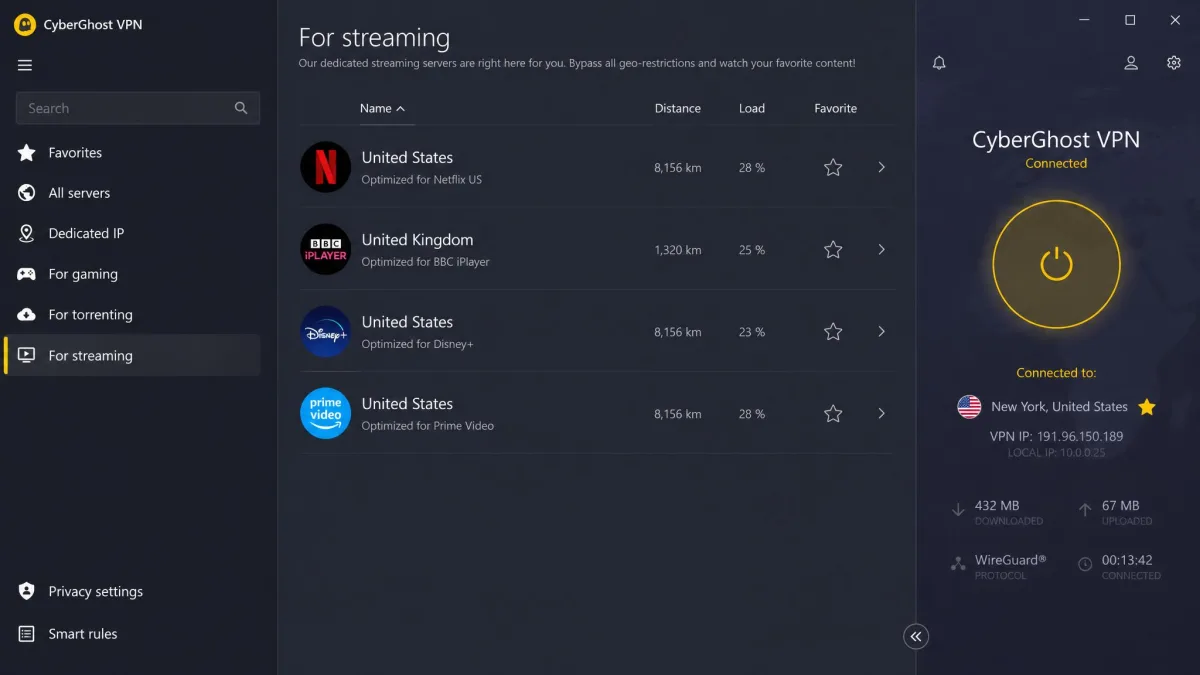Click the yellow power button to disconnect
Viewport: 1200px width, 675px height.
[1056, 264]
